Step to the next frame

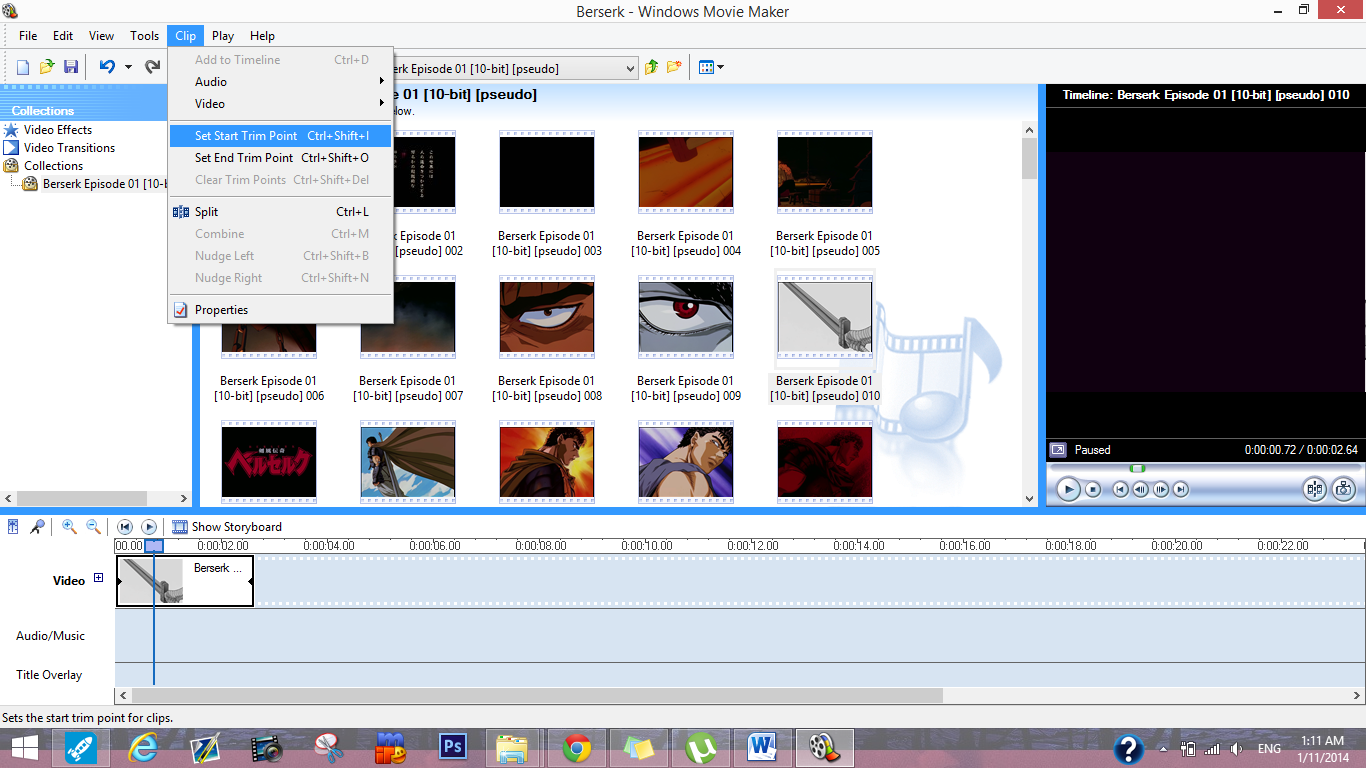click(1161, 489)
